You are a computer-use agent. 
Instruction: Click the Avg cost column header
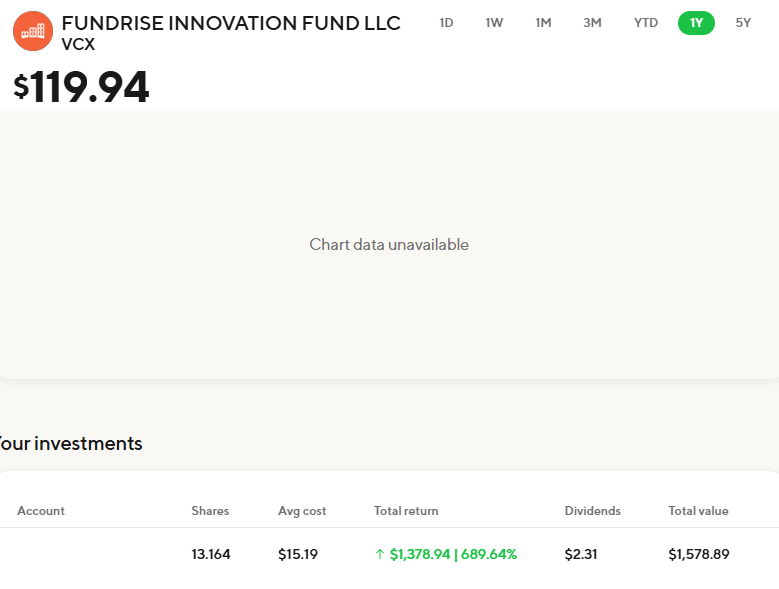click(x=302, y=511)
